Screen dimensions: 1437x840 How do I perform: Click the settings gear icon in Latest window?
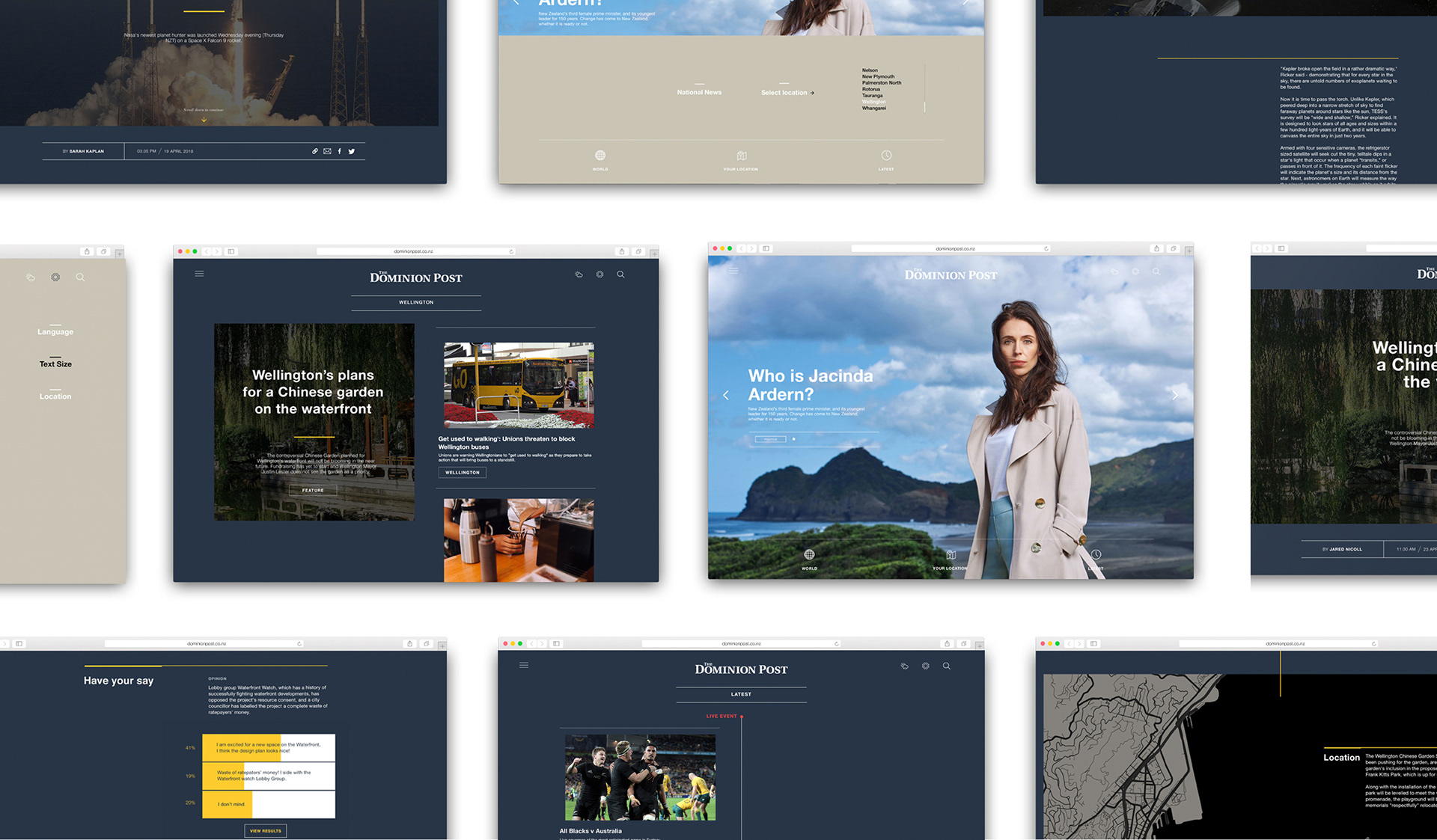[925, 666]
